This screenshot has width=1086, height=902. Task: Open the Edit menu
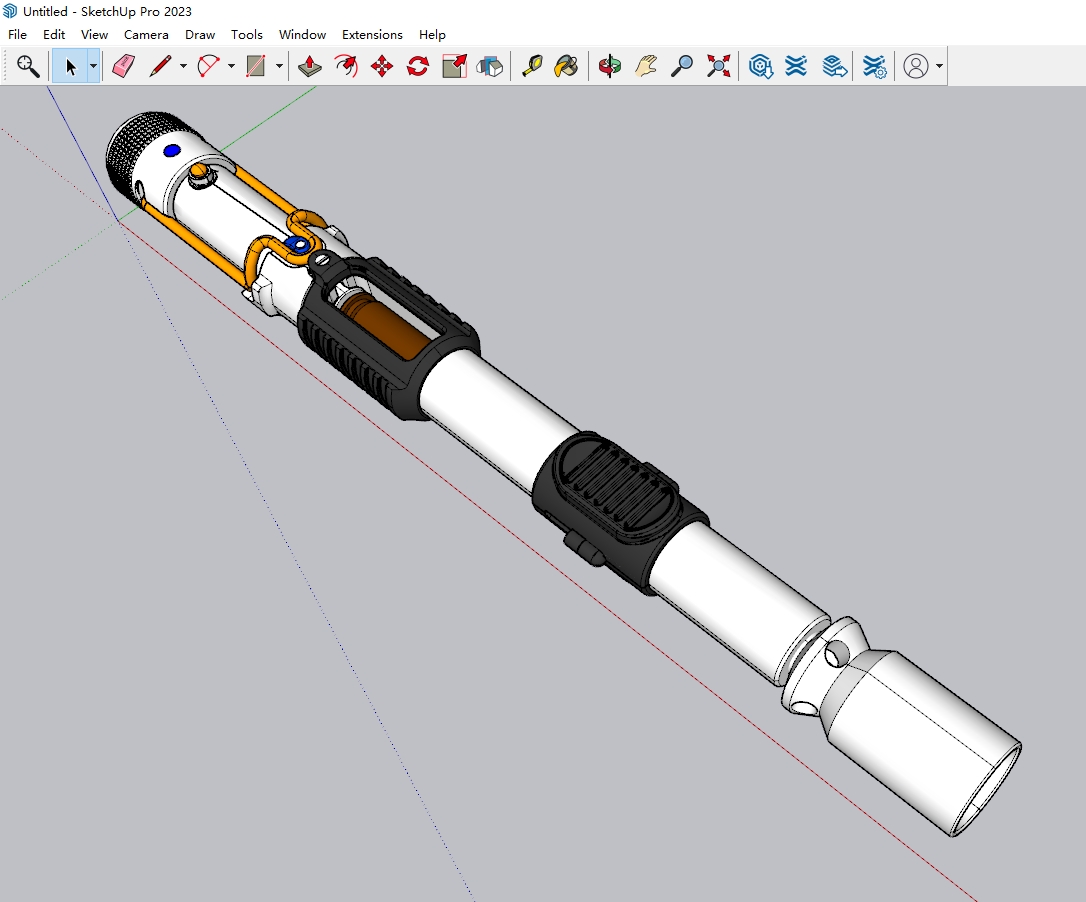pos(54,35)
